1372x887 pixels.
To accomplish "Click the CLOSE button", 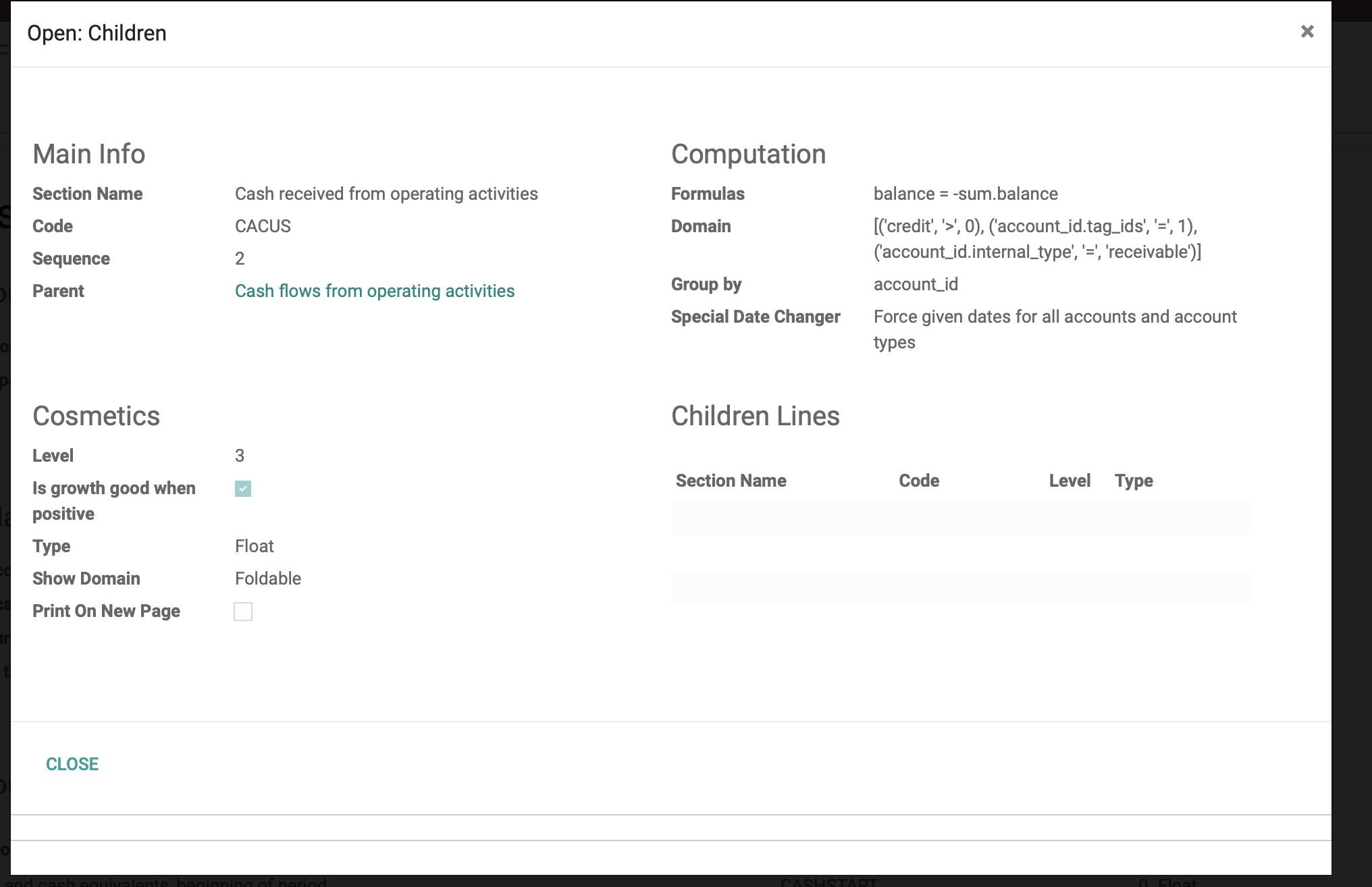I will (72, 763).
